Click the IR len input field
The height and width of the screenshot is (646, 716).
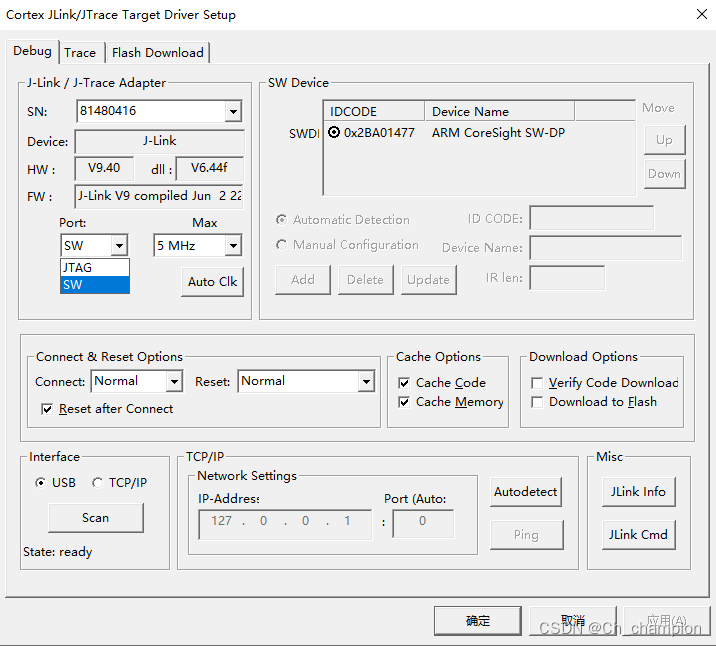pos(567,278)
